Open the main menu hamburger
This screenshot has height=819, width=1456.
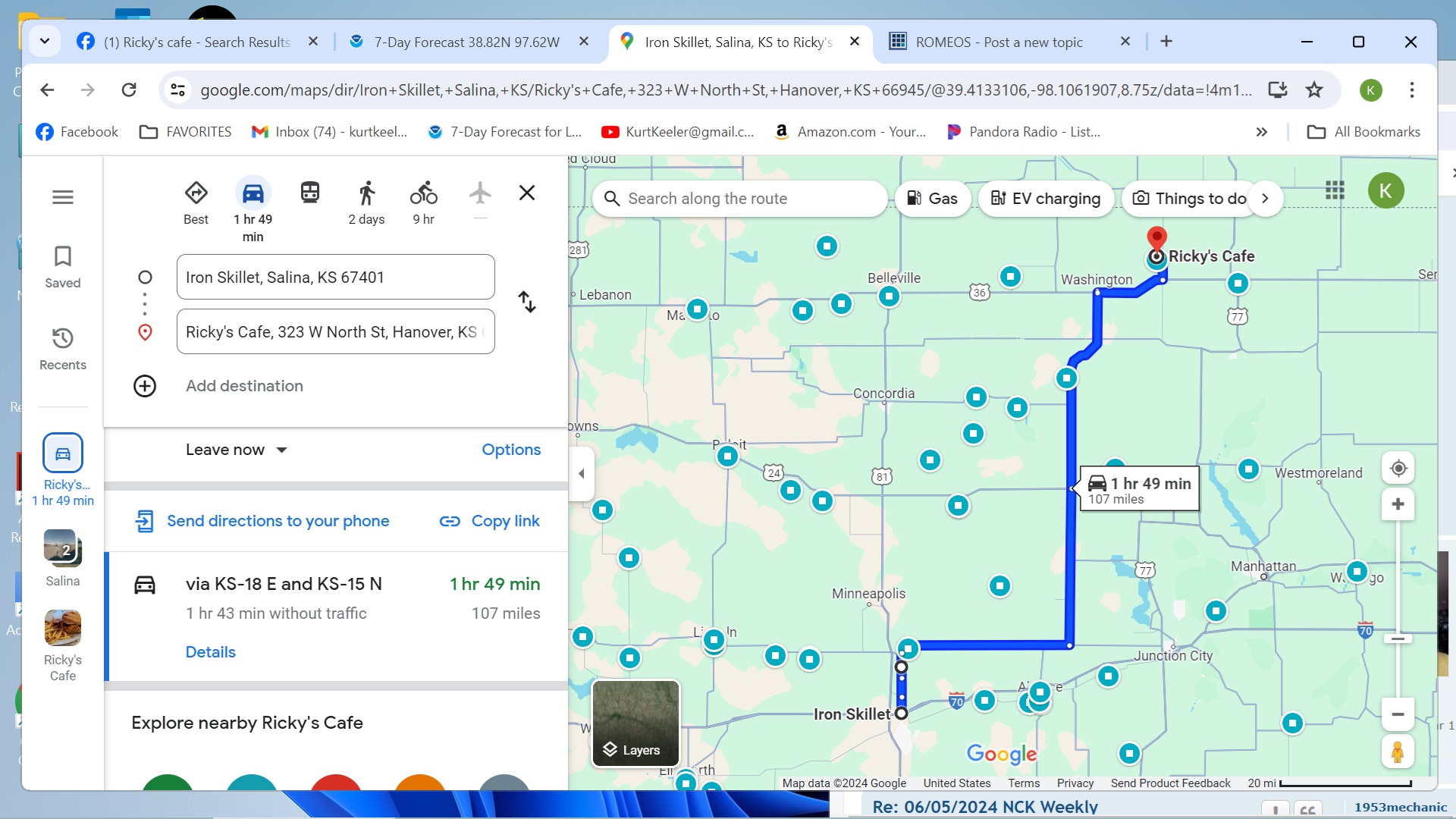pyautogui.click(x=63, y=197)
